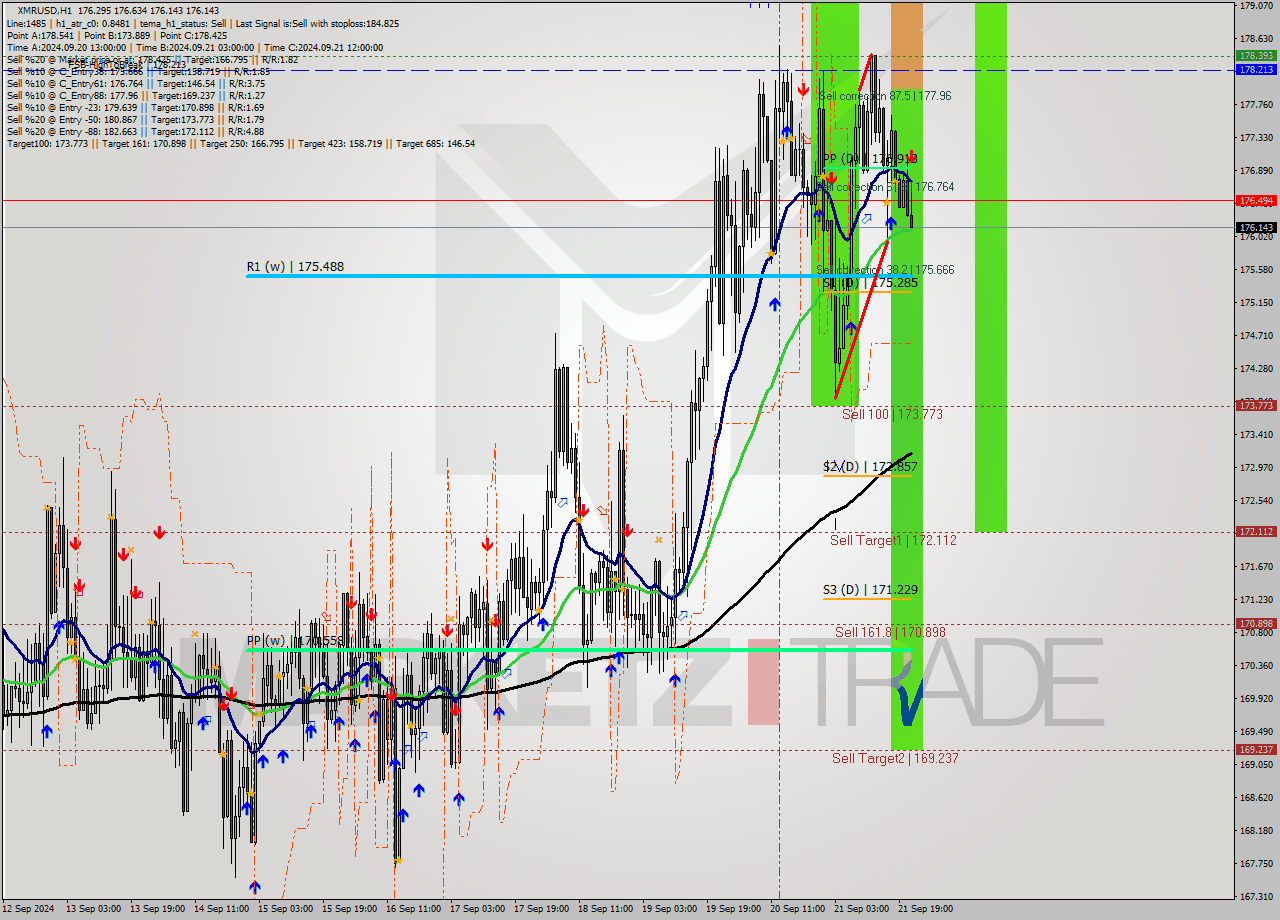Click the '18 Sep 11:00' time label
This screenshot has height=920, width=1280.
click(x=606, y=909)
